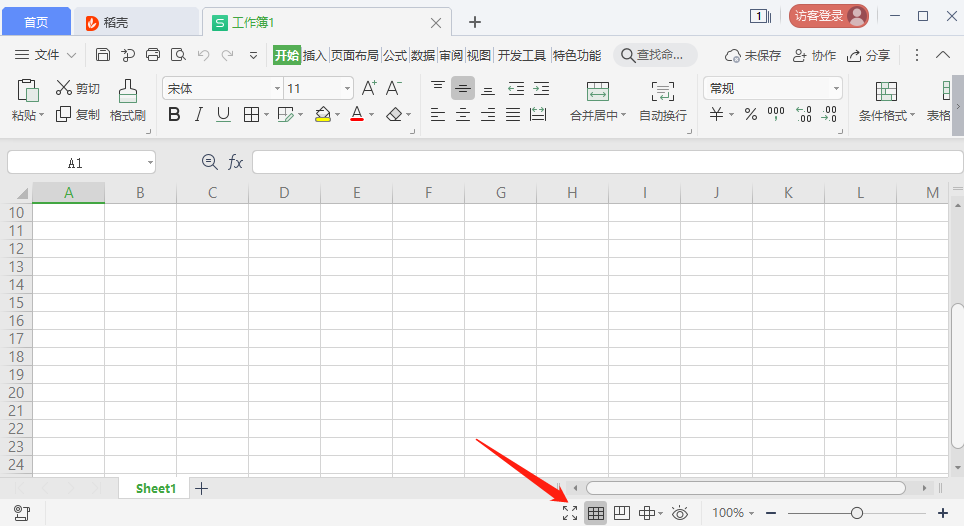Switch to the 视图 tab
This screenshot has width=964, height=526.
click(x=479, y=56)
